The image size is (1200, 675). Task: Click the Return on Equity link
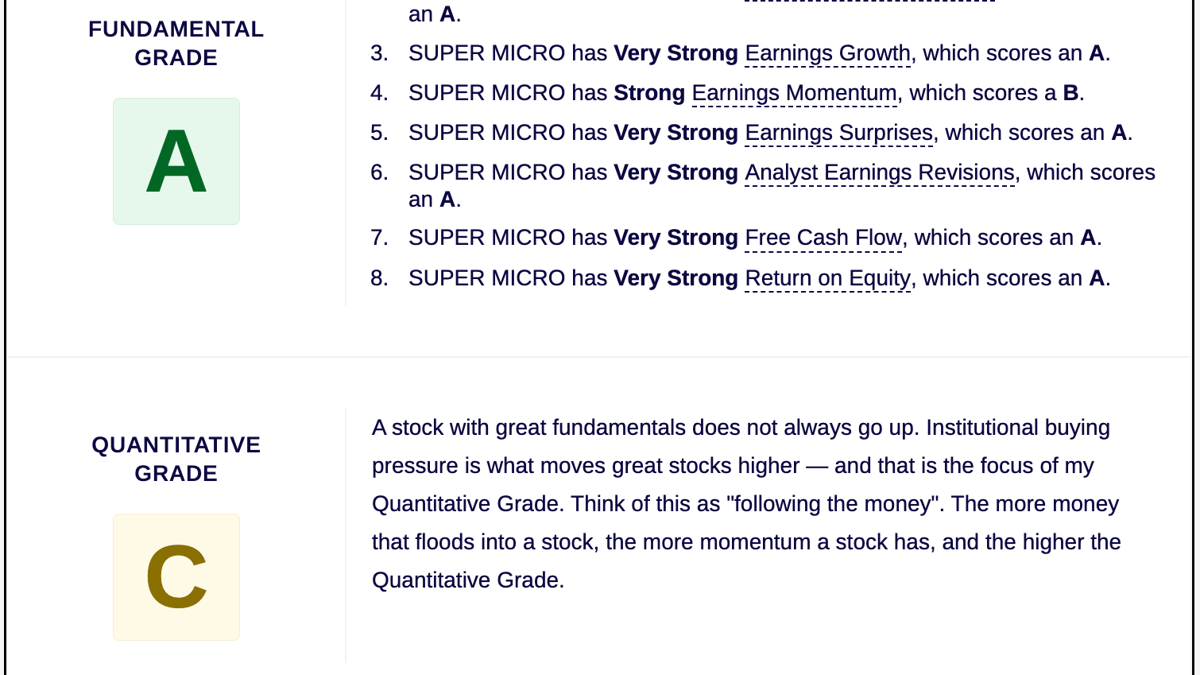click(x=828, y=278)
